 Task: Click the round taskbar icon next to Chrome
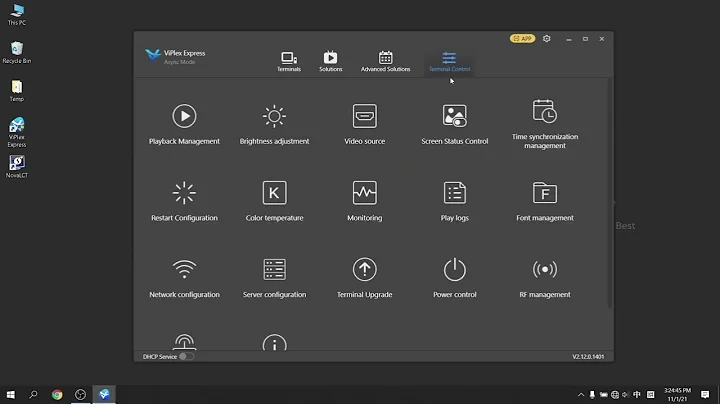click(x=80, y=394)
